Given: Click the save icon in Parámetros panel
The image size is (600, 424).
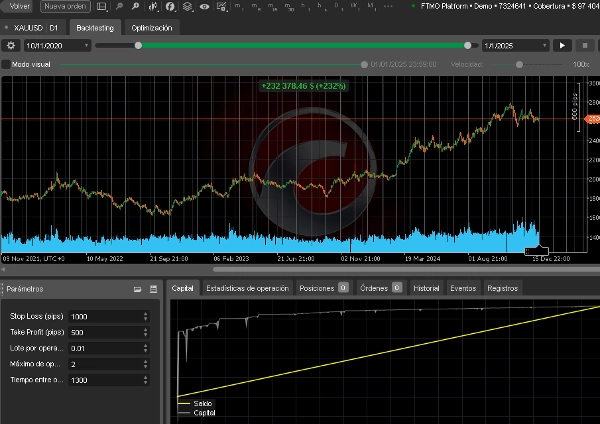Looking at the screenshot, I should (x=153, y=289).
